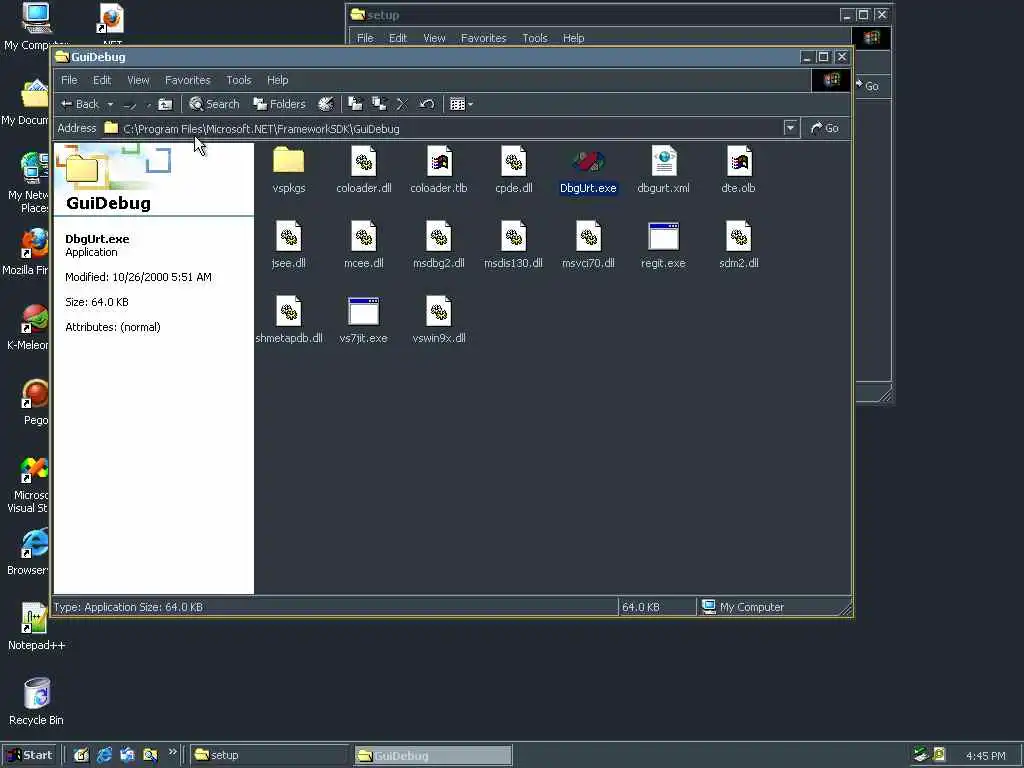Open the View menu in GuiDebug
The height and width of the screenshot is (768, 1024).
[138, 80]
